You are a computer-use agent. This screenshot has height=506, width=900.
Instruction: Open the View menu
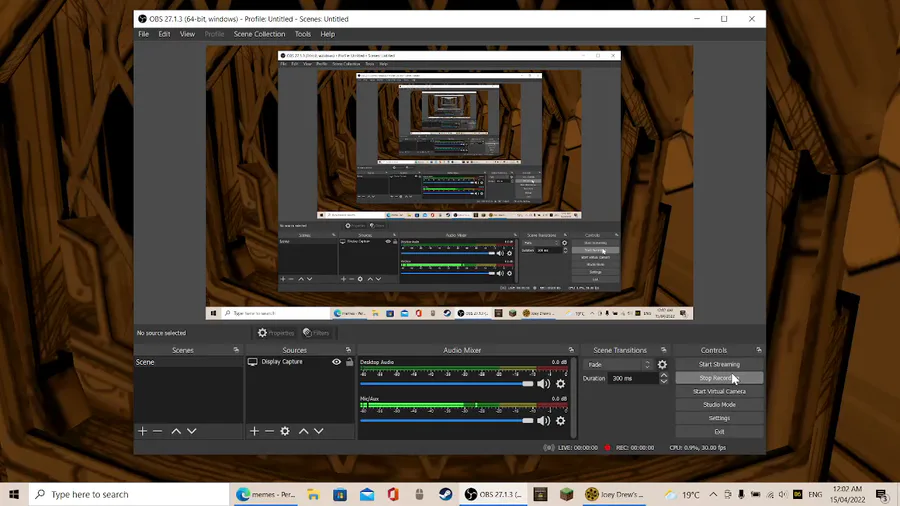pos(187,34)
